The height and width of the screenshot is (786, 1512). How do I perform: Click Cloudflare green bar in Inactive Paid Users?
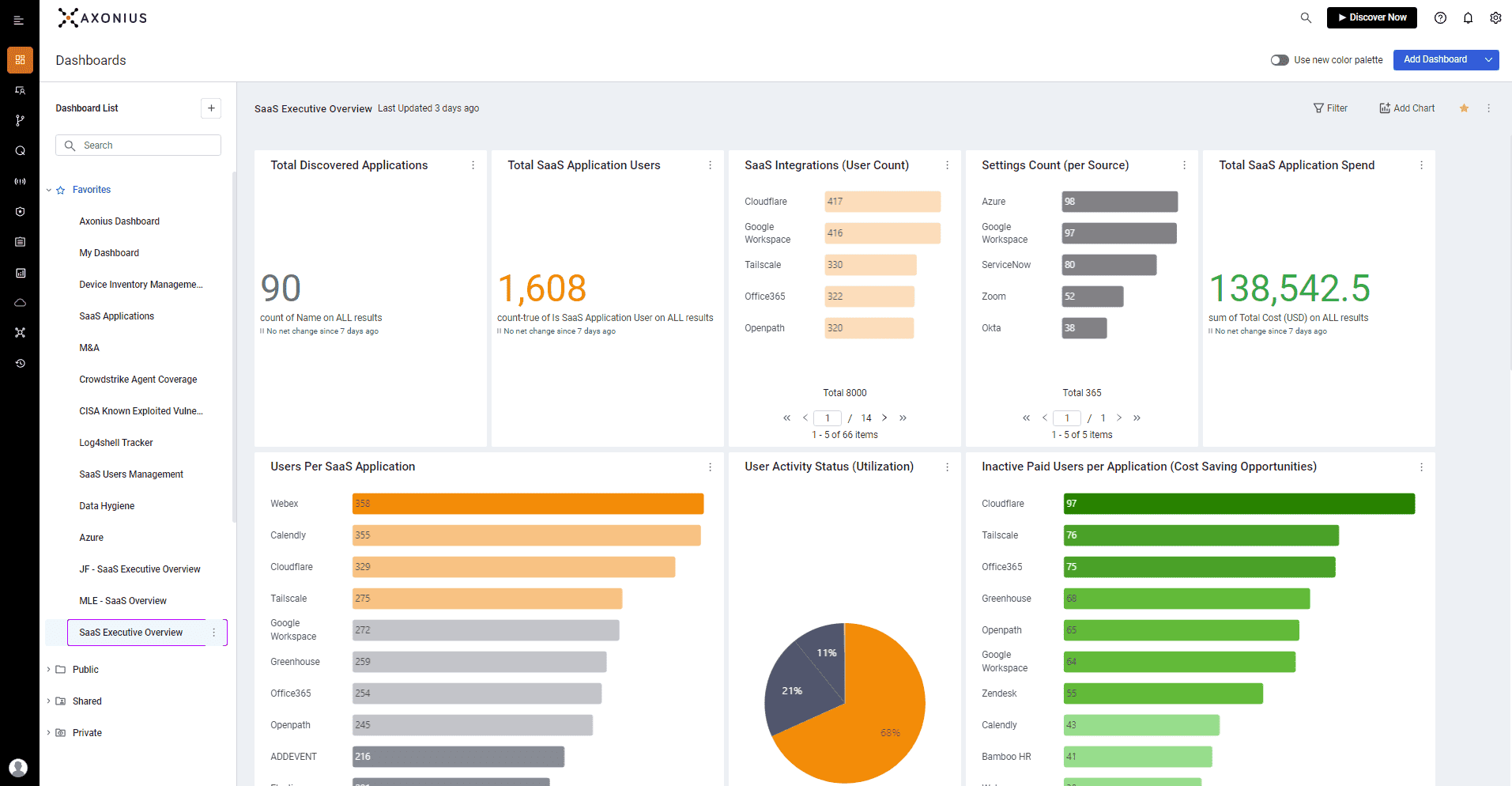point(1239,504)
